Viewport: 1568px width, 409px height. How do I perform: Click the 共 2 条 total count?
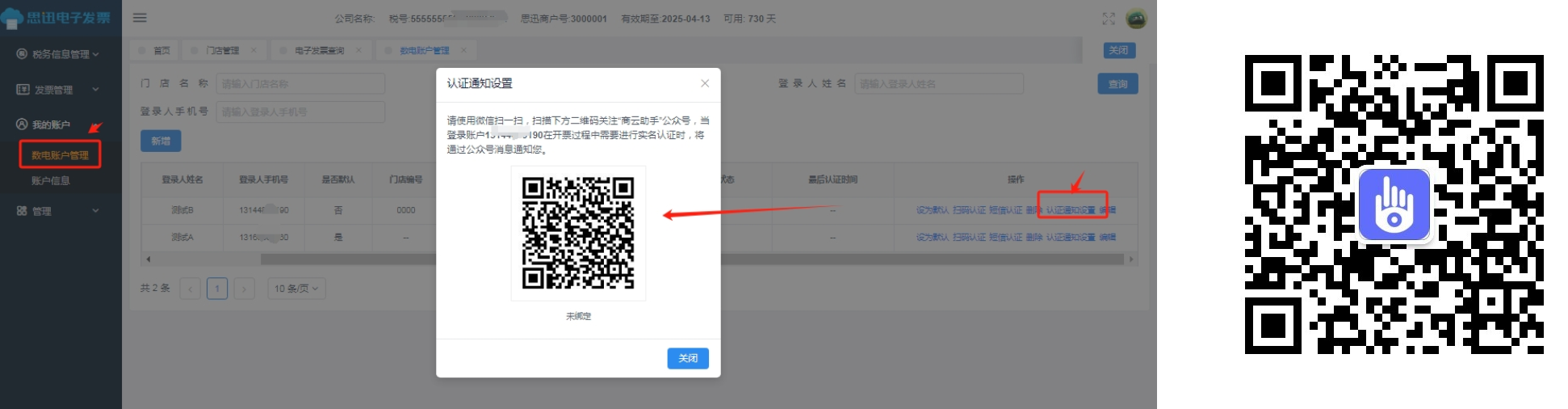155,288
